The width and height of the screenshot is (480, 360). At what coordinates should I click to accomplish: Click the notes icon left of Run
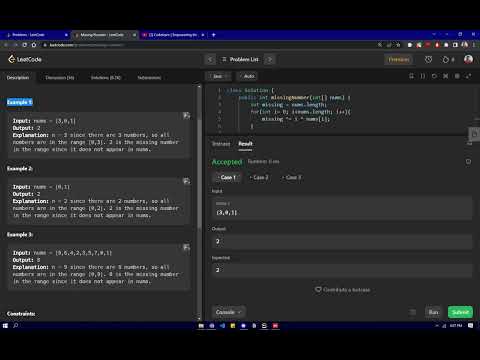(x=412, y=312)
